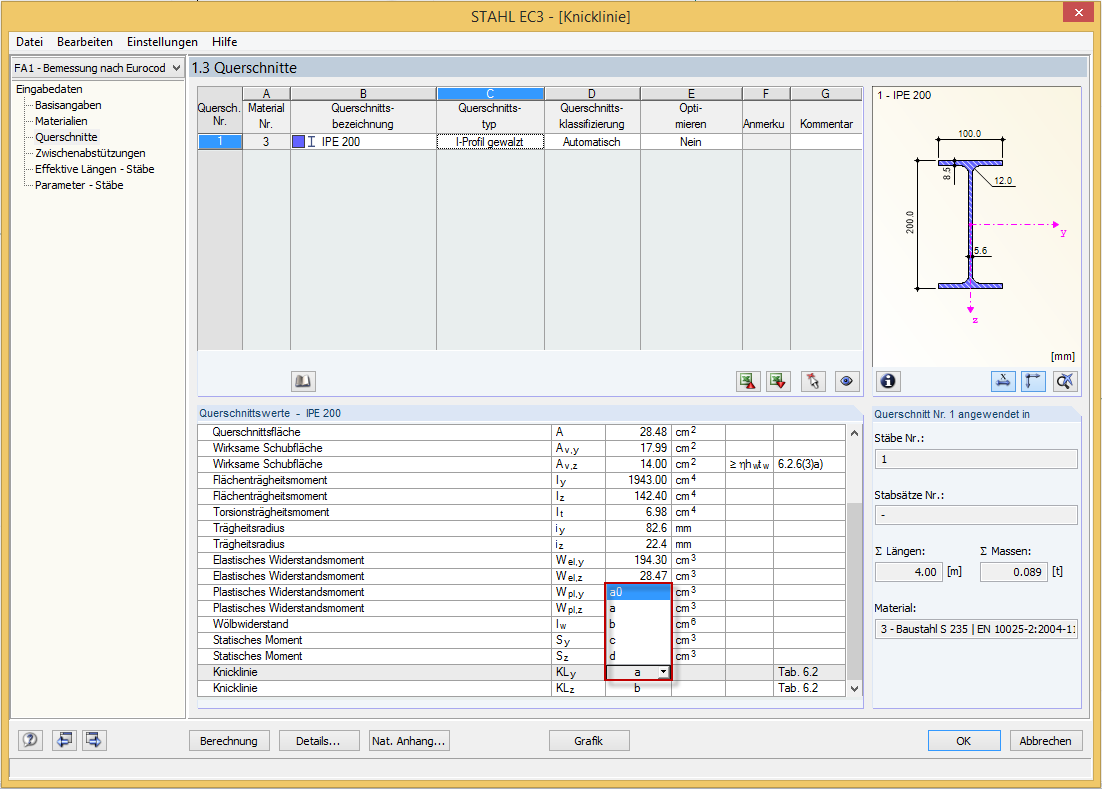This screenshot has height=789, width=1102.
Task: Toggle principal axes display icon in preview
Action: coord(1033,382)
